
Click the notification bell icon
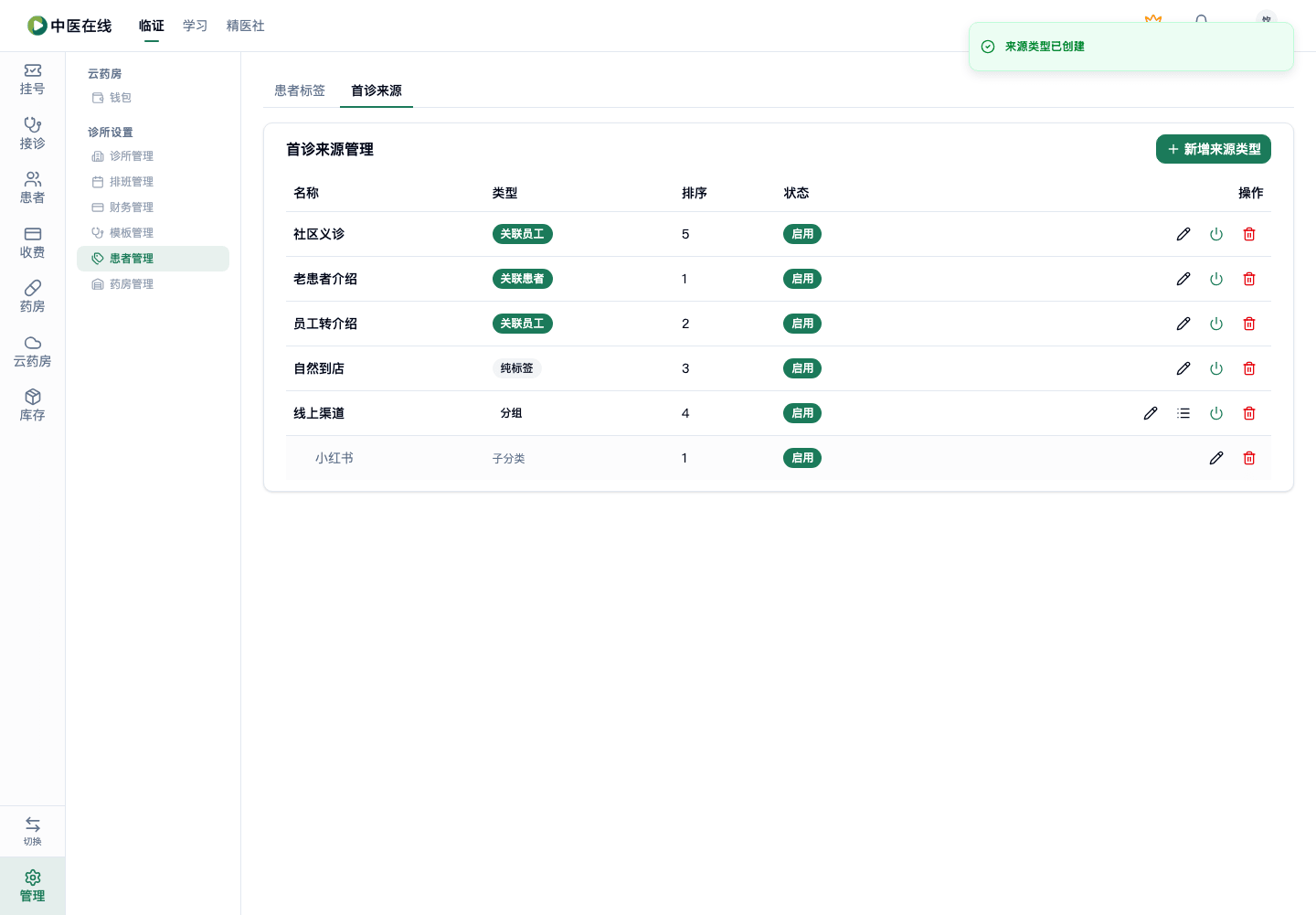pyautogui.click(x=1202, y=19)
